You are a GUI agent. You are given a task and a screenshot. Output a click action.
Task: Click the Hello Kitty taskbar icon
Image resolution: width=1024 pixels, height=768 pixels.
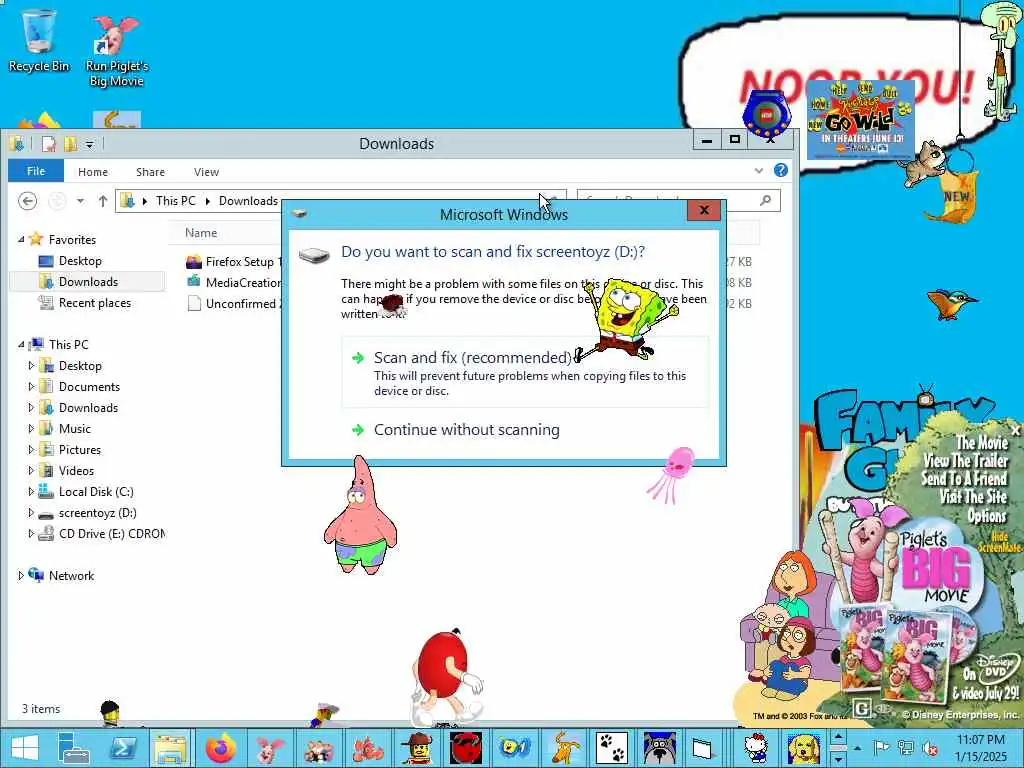[756, 748]
